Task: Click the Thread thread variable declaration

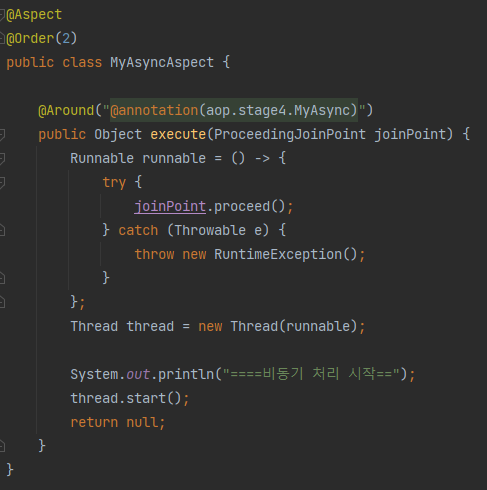Action: click(x=122, y=326)
